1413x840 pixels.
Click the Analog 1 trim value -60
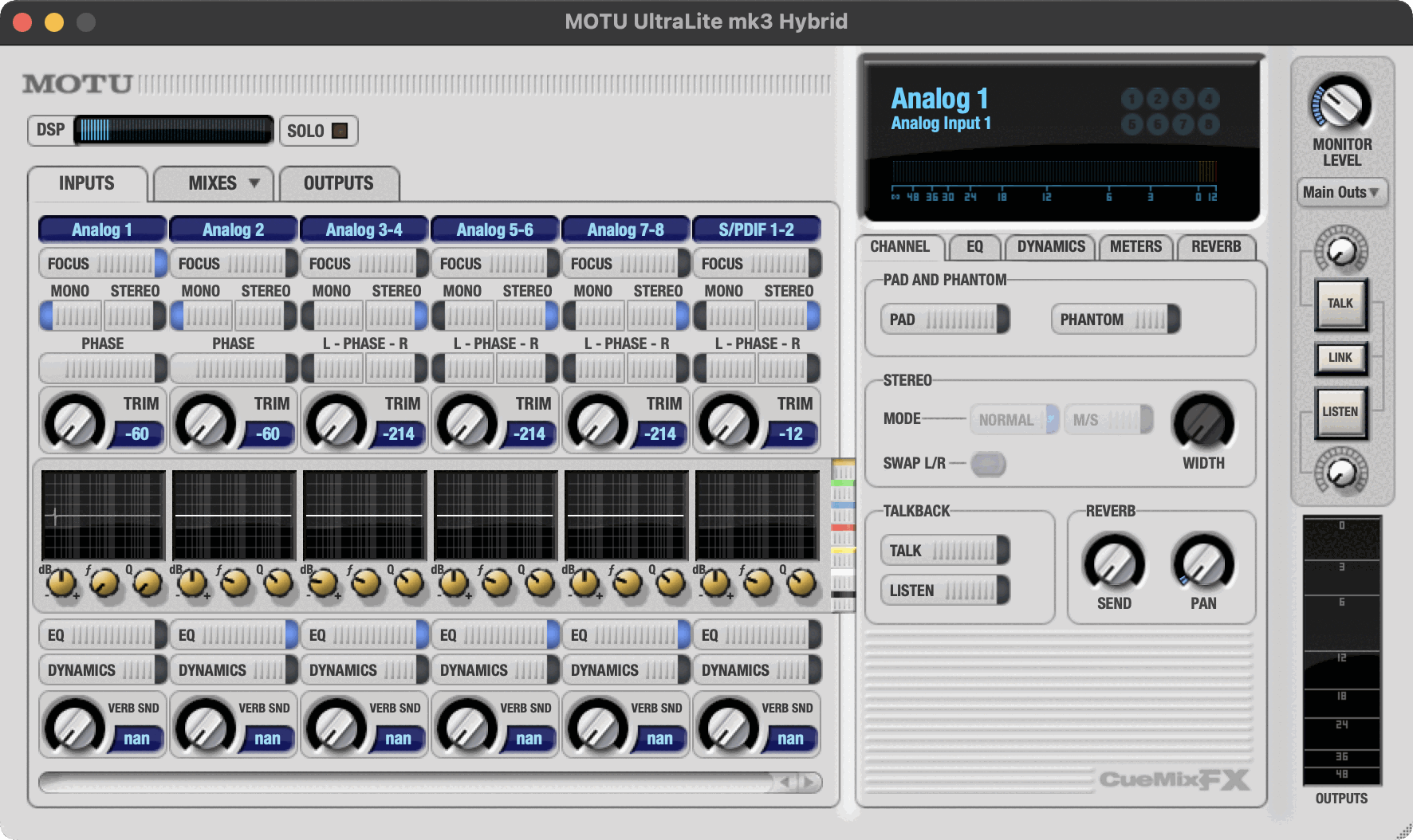pos(136,434)
